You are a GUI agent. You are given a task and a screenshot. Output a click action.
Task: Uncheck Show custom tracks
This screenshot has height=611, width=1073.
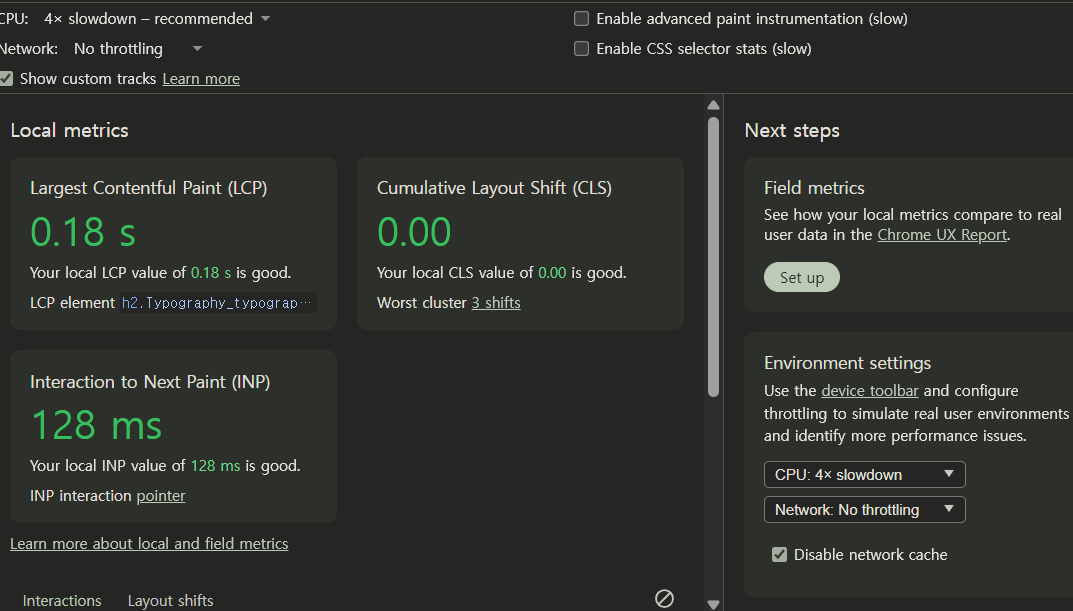(6, 79)
